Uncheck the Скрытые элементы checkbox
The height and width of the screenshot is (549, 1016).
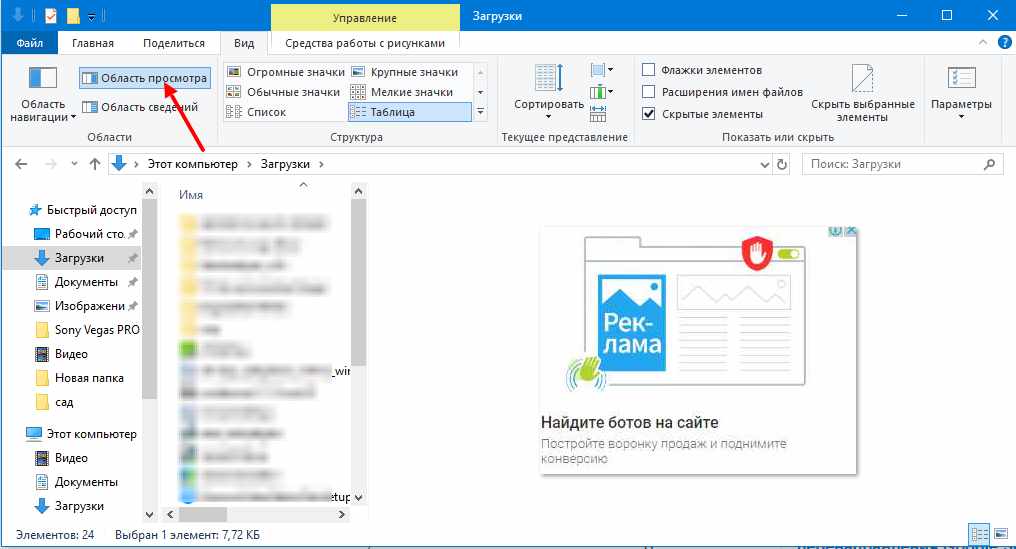(648, 114)
